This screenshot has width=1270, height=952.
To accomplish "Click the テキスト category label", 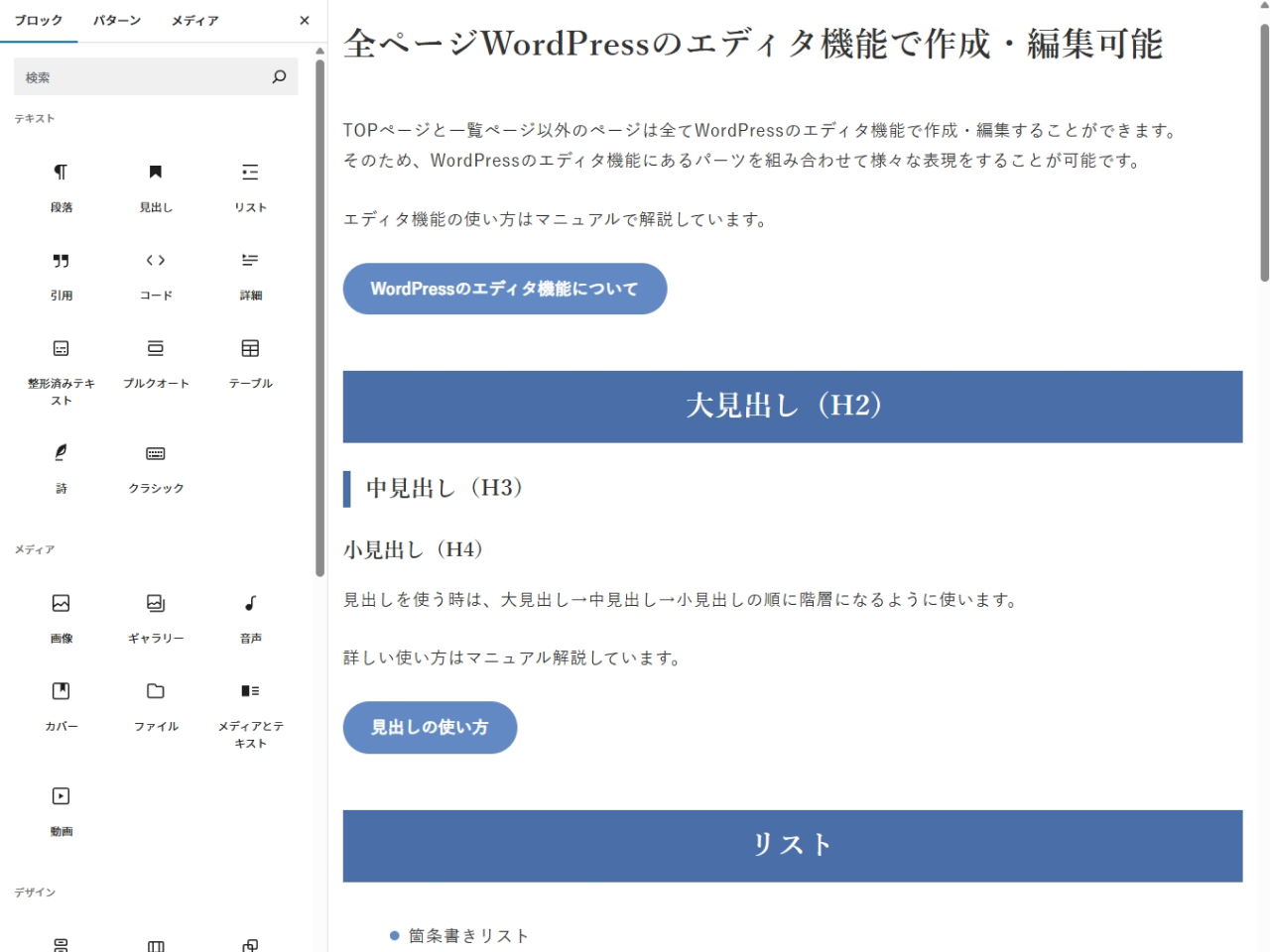I will [x=35, y=118].
